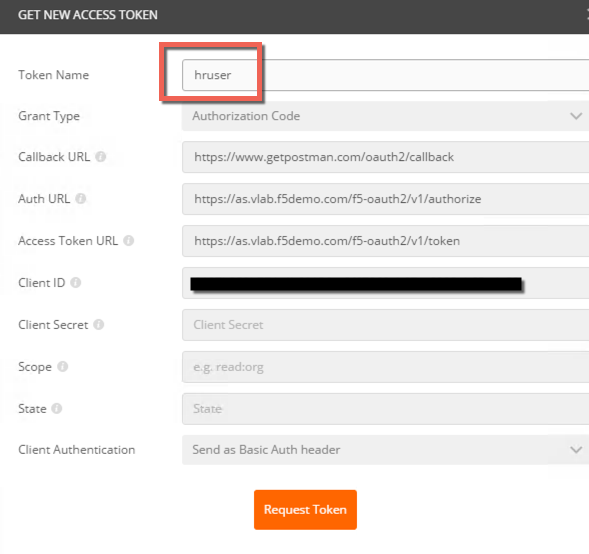This screenshot has width=589, height=554.
Task: Open the Grant Type dropdown
Action: click(385, 116)
